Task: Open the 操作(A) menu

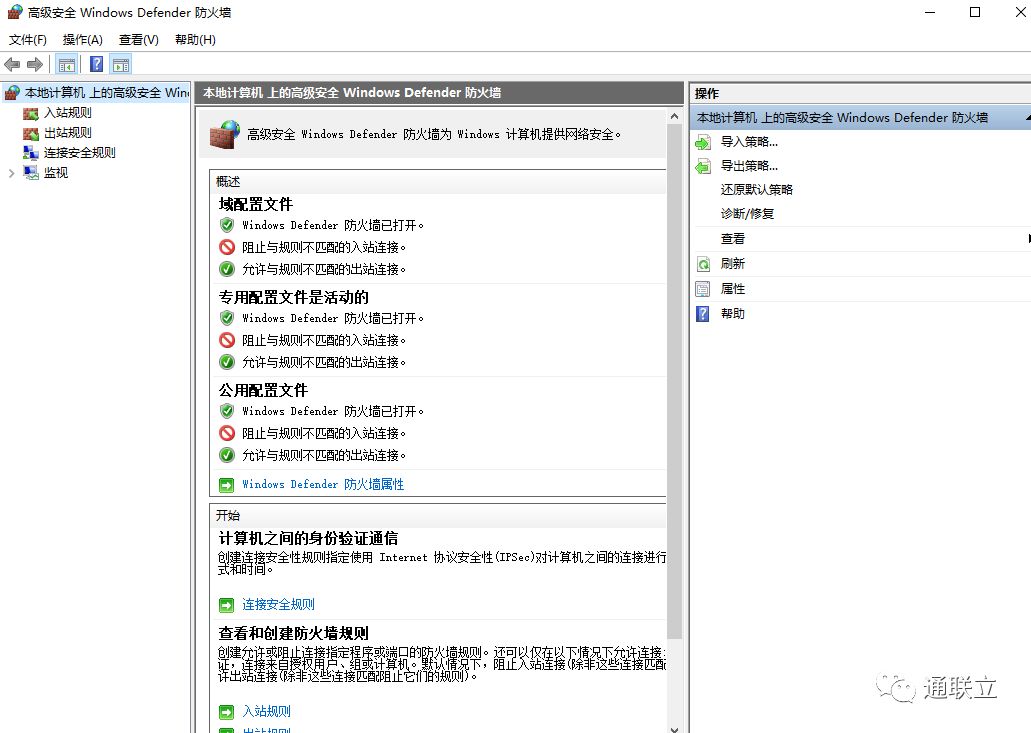Action: coord(83,39)
